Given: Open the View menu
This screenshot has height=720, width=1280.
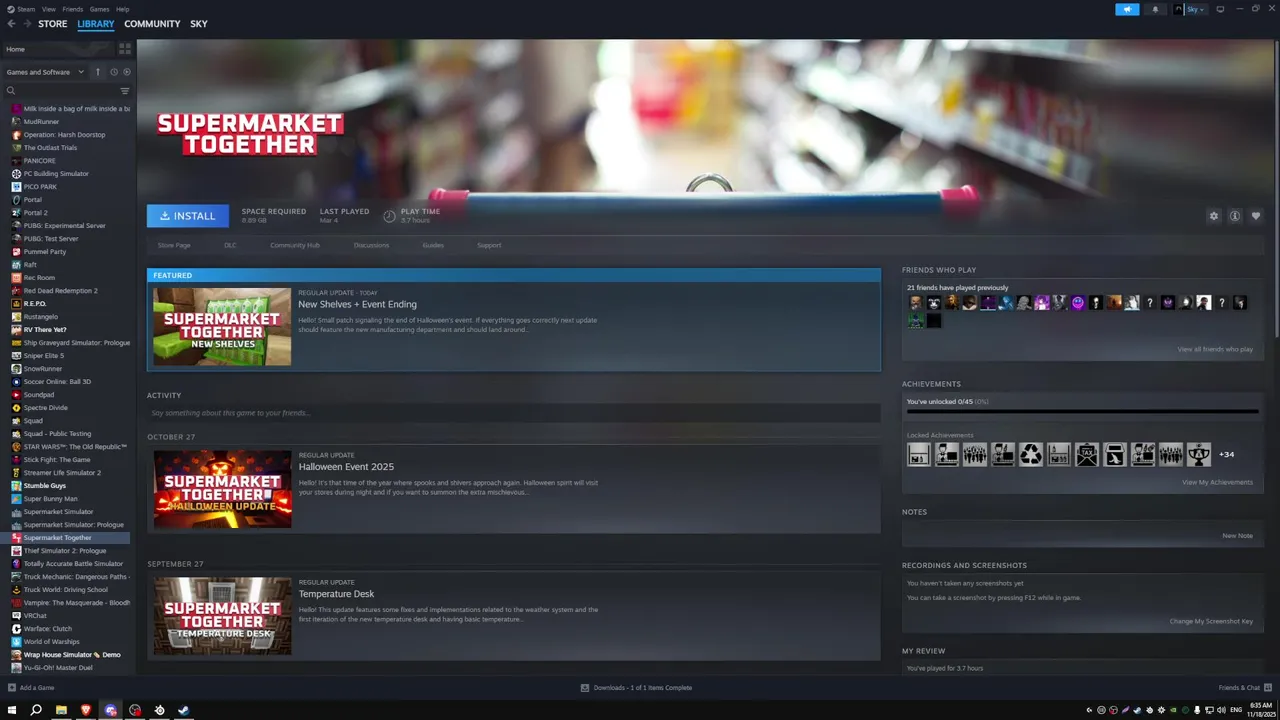Looking at the screenshot, I should (x=48, y=9).
